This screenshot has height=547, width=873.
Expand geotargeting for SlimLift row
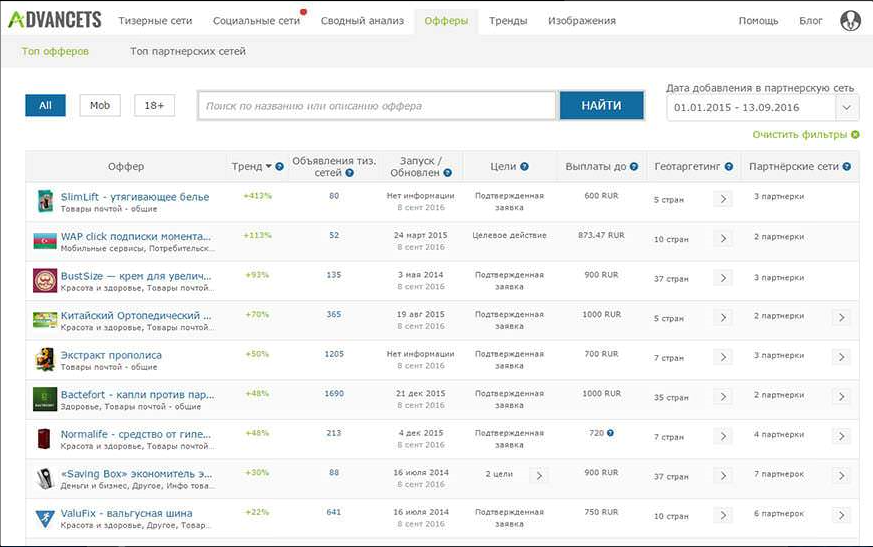[723, 199]
